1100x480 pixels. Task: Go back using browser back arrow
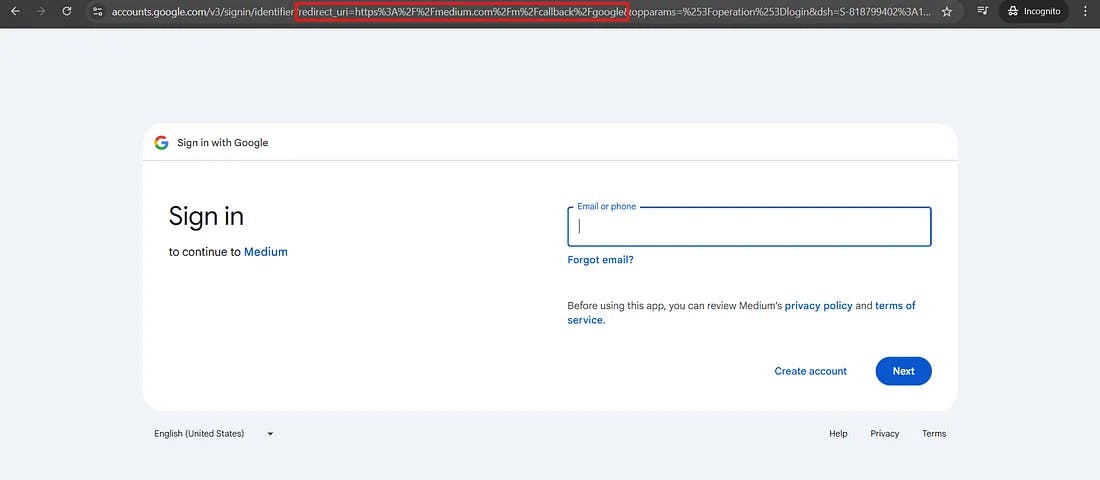point(15,11)
